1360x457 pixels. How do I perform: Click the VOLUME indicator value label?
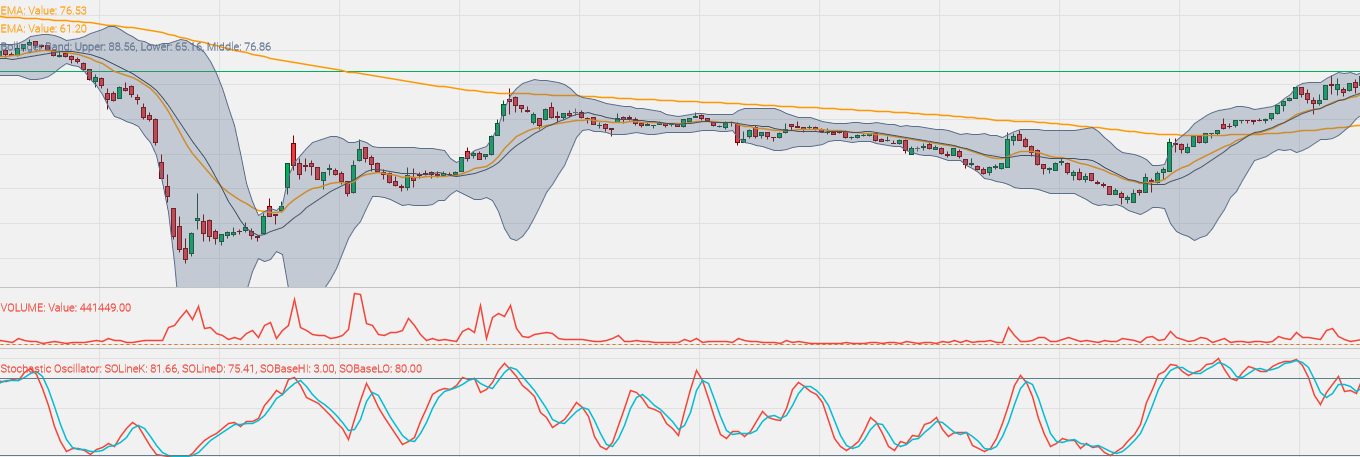66,308
